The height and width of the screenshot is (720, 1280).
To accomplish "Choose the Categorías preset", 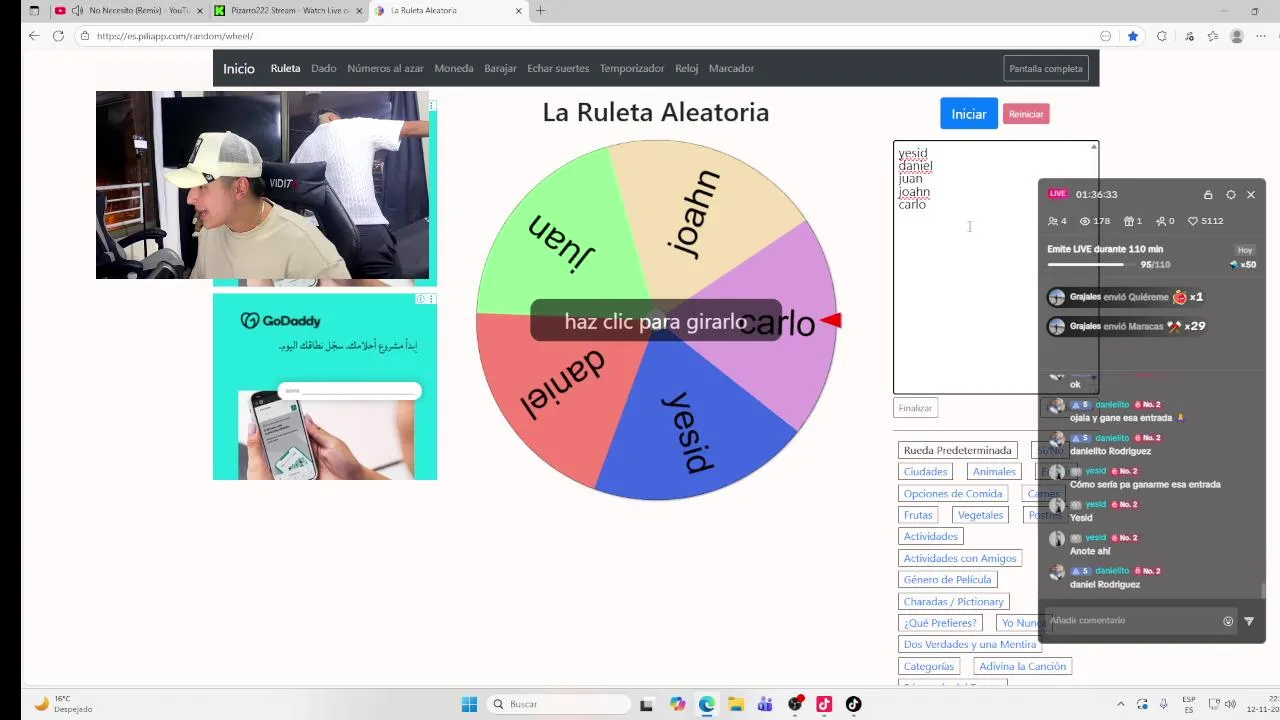I will click(929, 667).
